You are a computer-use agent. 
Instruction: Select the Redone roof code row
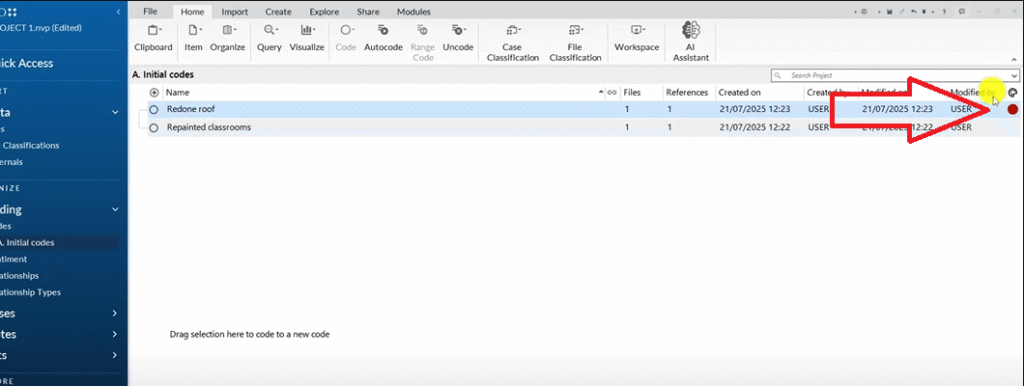coord(583,110)
